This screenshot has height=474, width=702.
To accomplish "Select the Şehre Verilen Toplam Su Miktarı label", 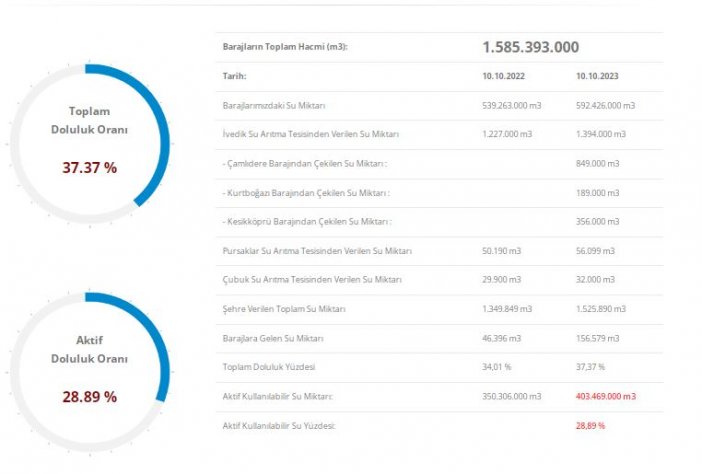I will pyautogui.click(x=284, y=309).
